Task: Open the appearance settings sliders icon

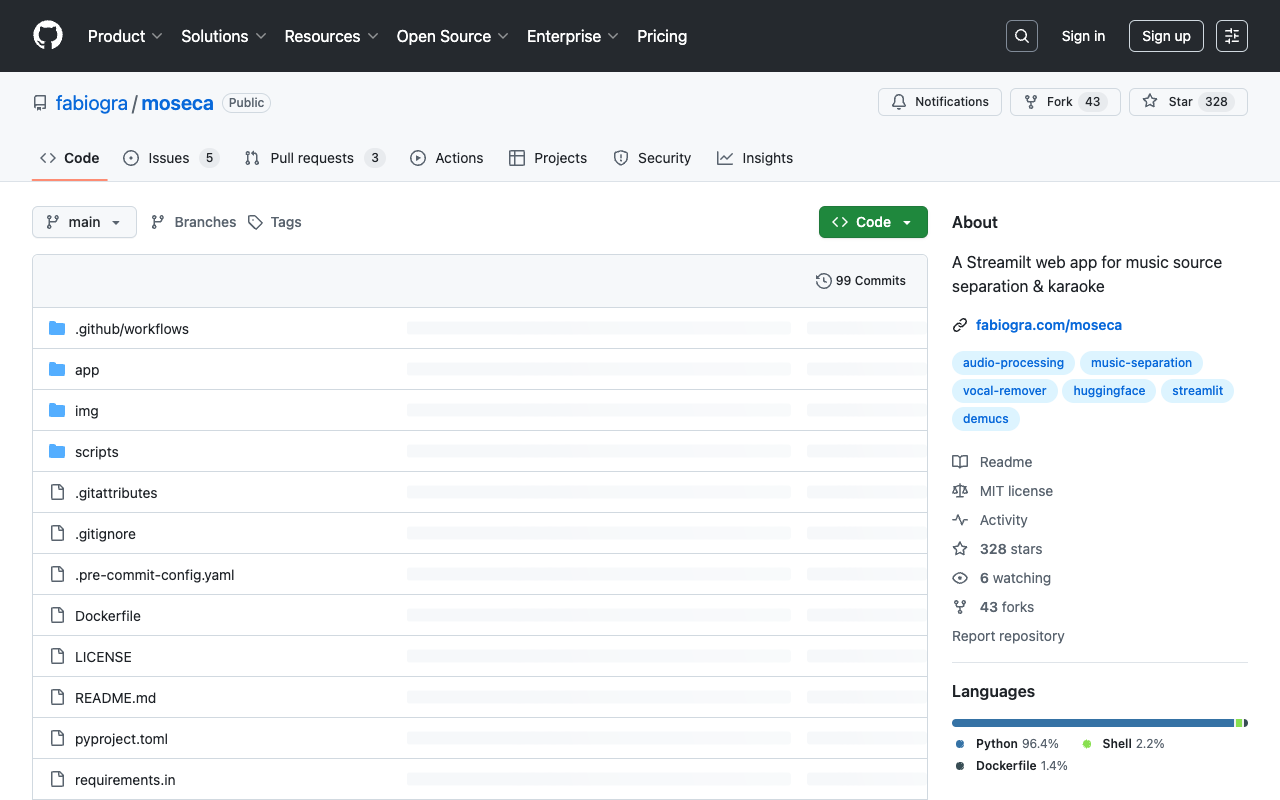Action: pos(1232,36)
